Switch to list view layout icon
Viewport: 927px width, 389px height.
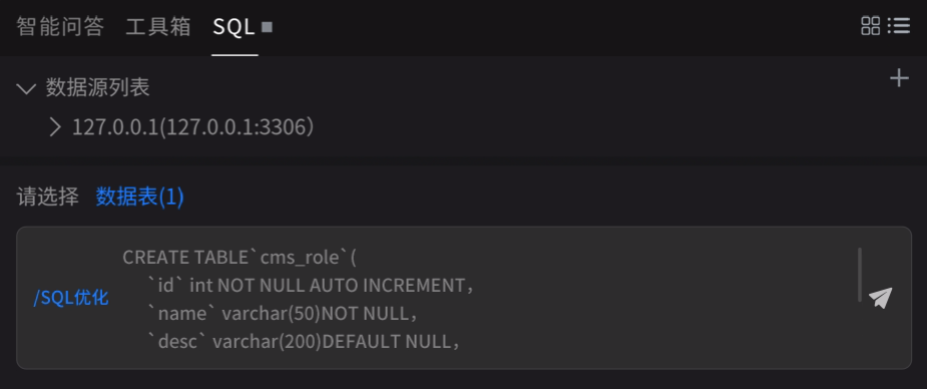click(899, 25)
